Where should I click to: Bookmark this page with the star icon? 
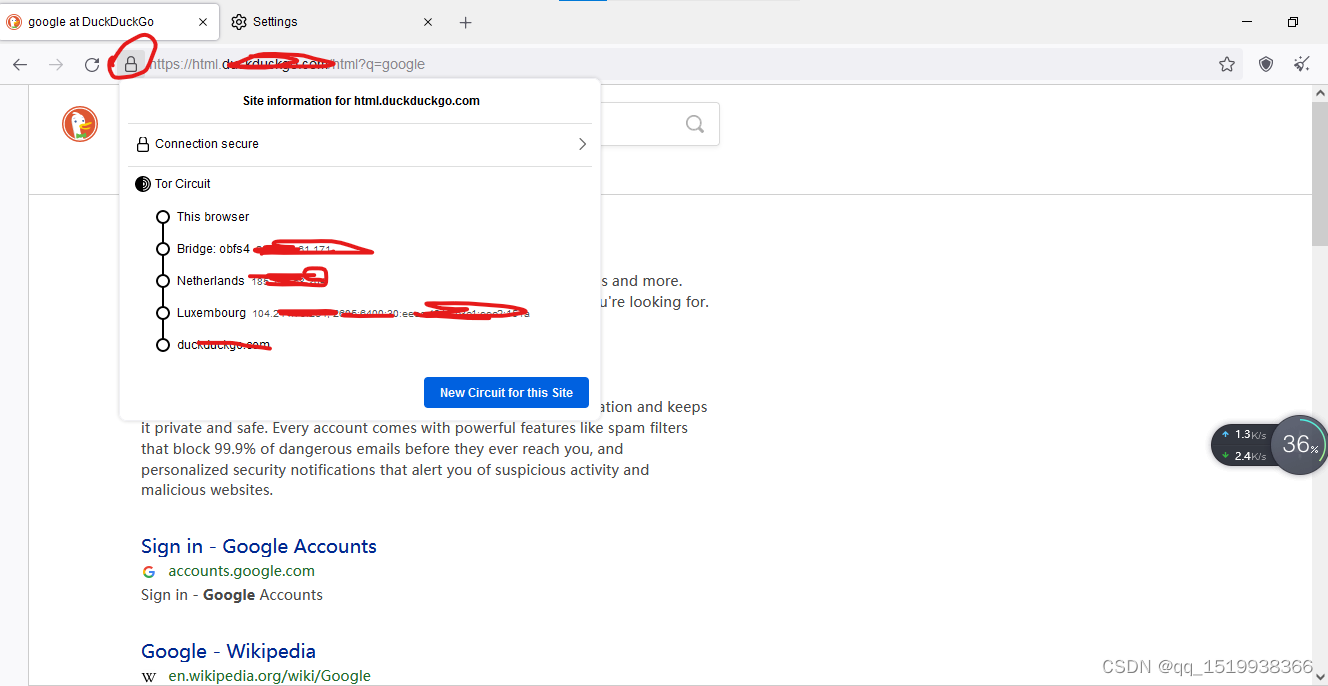[x=1227, y=64]
